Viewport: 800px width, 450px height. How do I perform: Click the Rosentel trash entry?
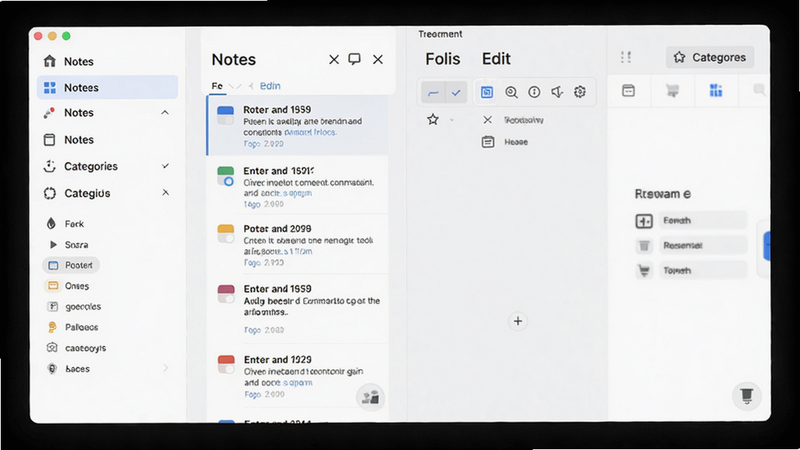pyautogui.click(x=691, y=245)
